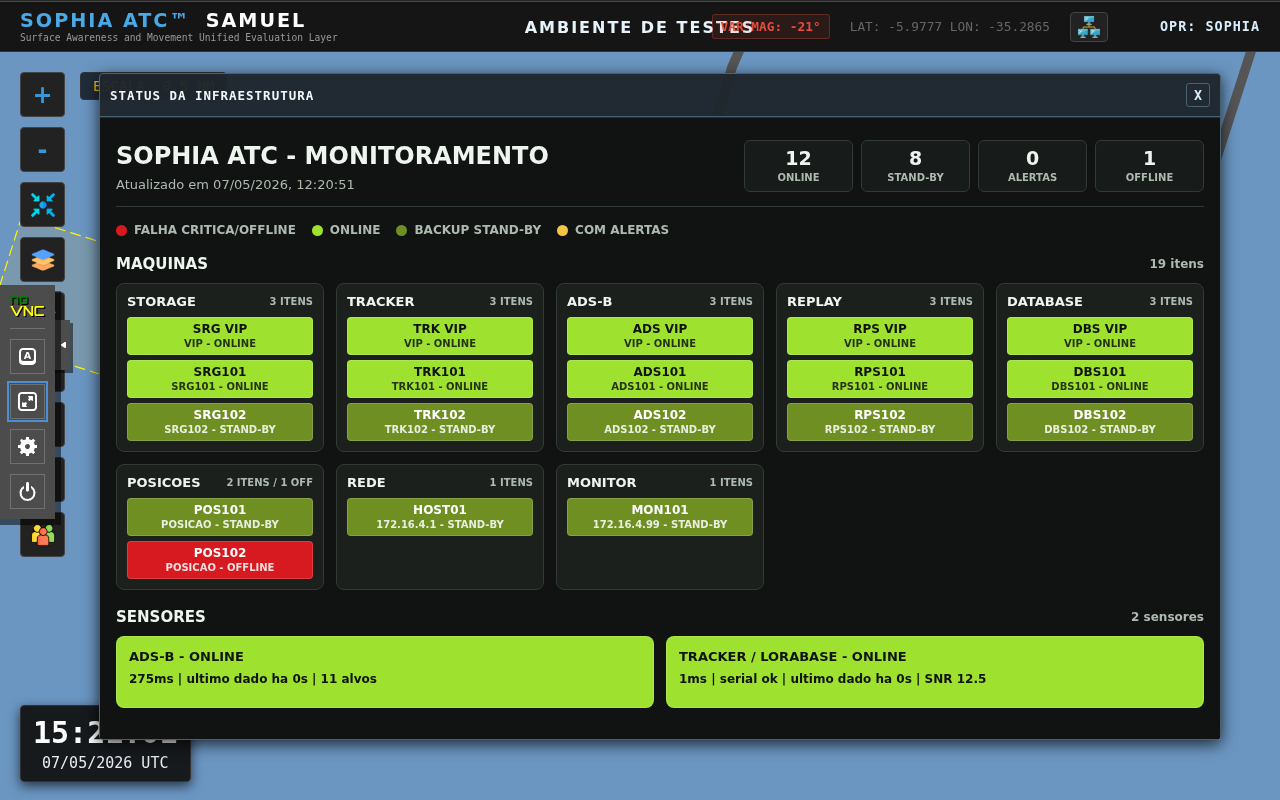Click the 8 Stand-by summary box

coord(915,166)
